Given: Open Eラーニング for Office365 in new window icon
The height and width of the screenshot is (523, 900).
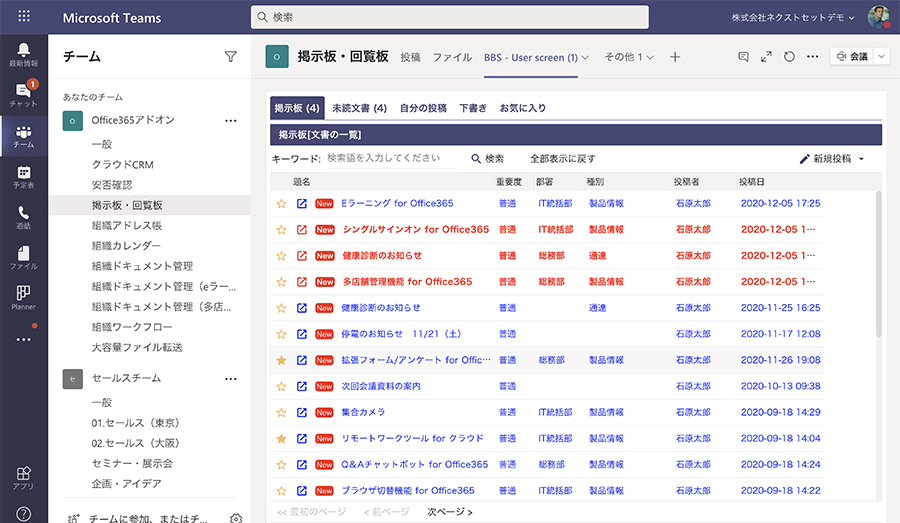Looking at the screenshot, I should (x=302, y=203).
